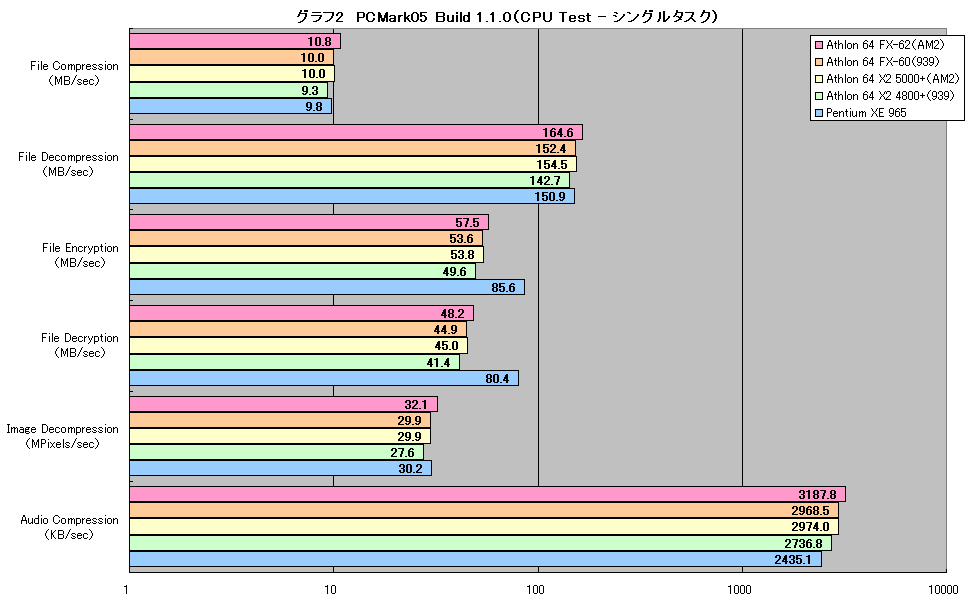The height and width of the screenshot is (604, 970).
Task: Click the blue Pentium XE 965 legend swatch
Action: [819, 113]
